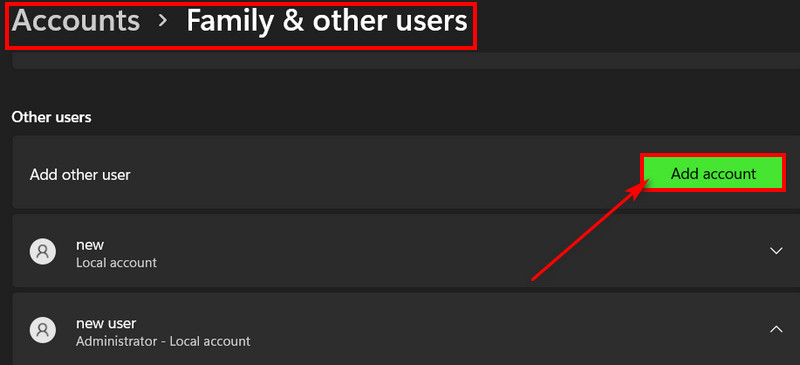The width and height of the screenshot is (800, 365).
Task: Go back to Accounts via breadcrumb
Action: tap(76, 21)
